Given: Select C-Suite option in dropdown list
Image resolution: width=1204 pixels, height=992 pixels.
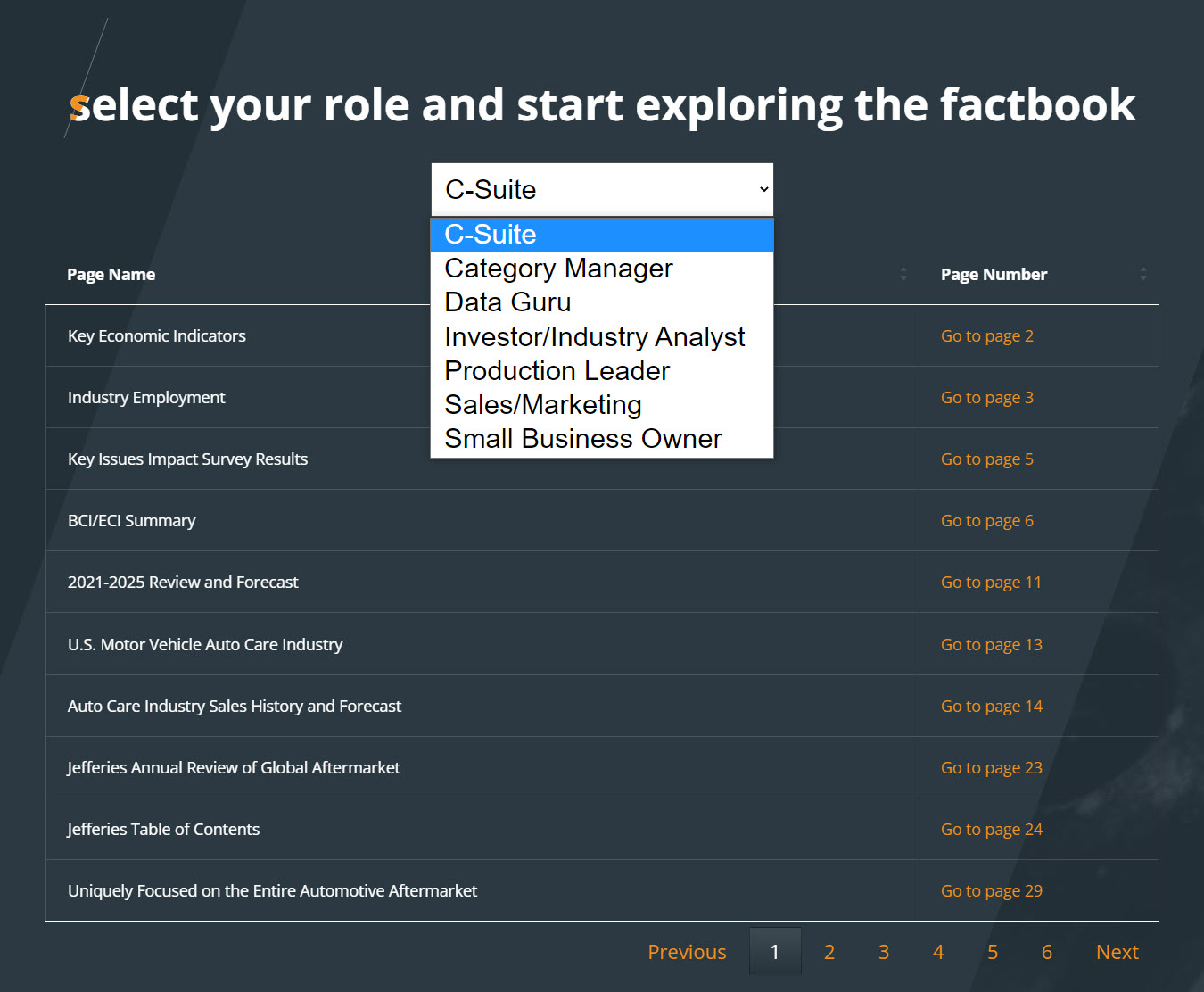Looking at the screenshot, I should [x=602, y=235].
